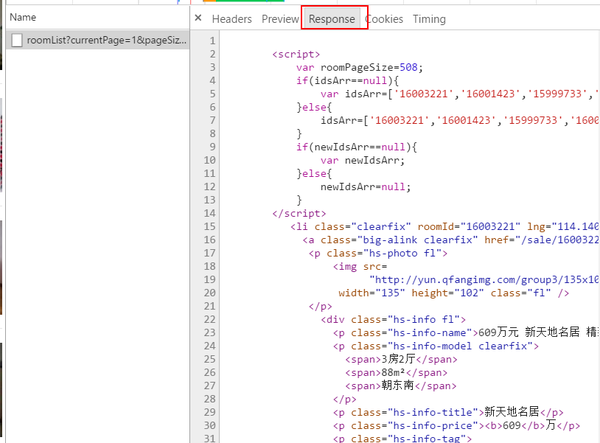The height and width of the screenshot is (443, 600).
Task: Click the width="135" height="102" line
Action: coord(454,293)
